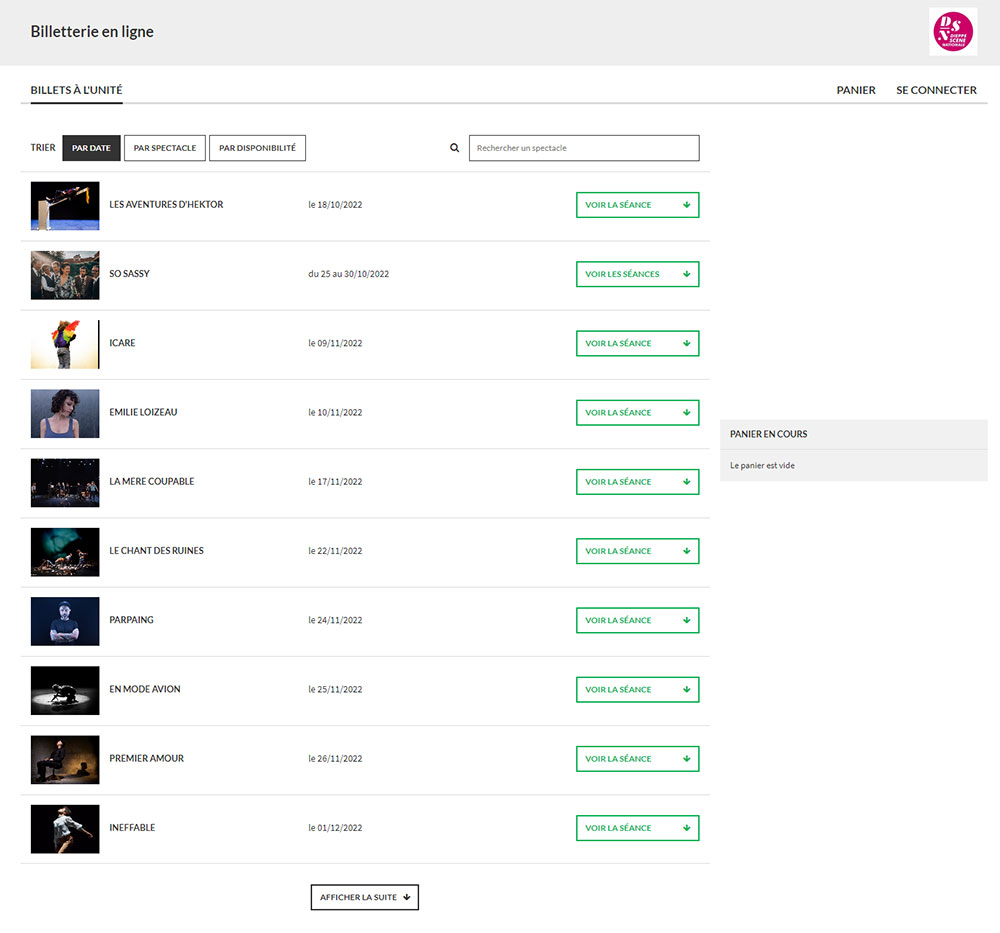Image resolution: width=1000 pixels, height=933 pixels.
Task: Click the search a spectacle field
Action: (x=584, y=148)
